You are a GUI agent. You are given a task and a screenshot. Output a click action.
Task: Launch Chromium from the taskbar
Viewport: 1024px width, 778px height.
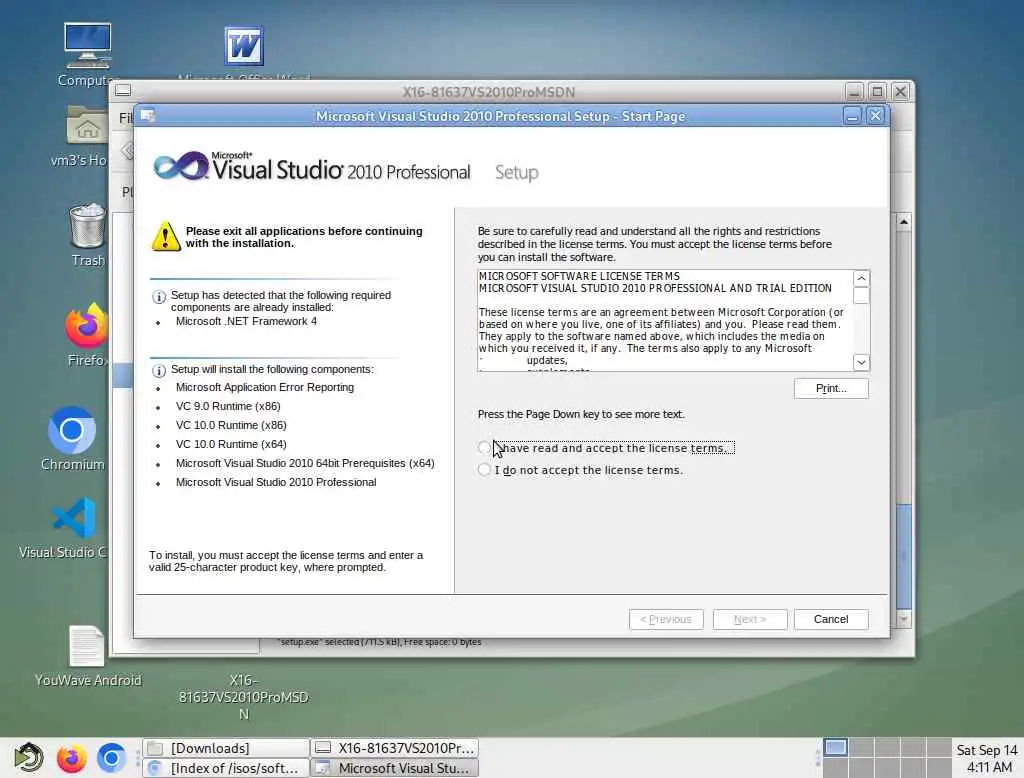pyautogui.click(x=111, y=758)
